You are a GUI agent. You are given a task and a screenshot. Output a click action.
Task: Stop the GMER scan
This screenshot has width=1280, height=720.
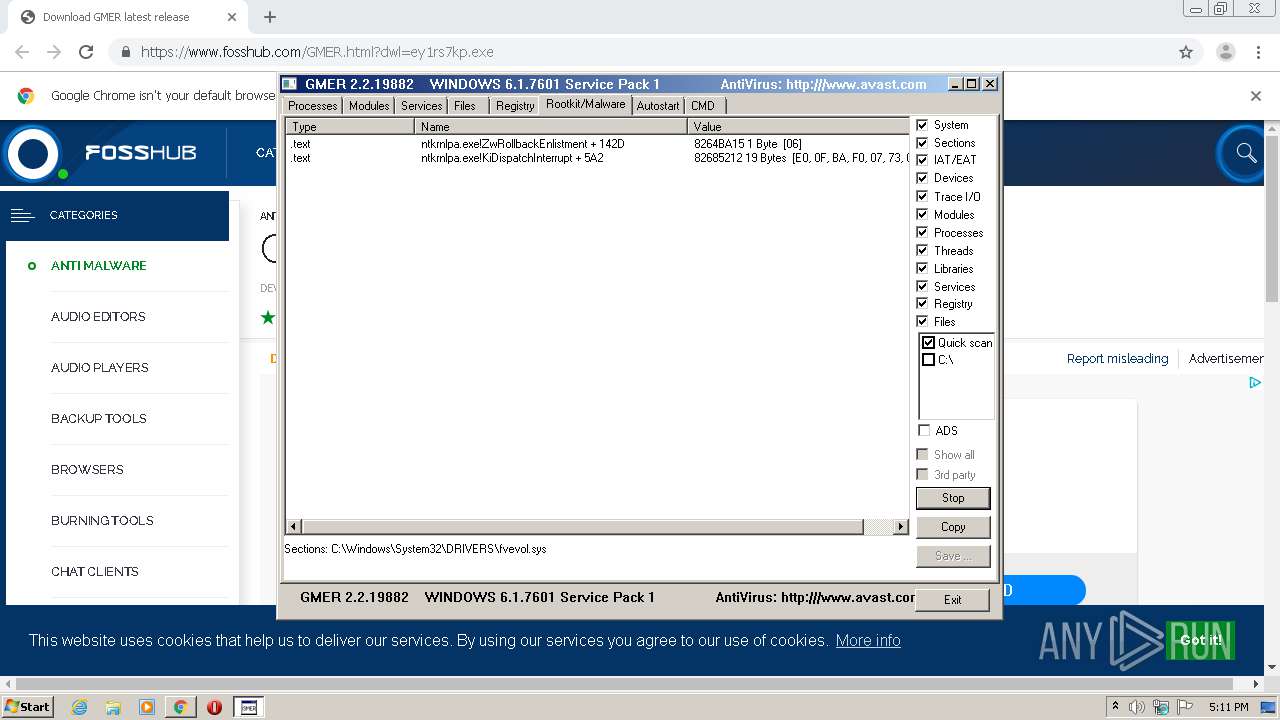tap(953, 498)
